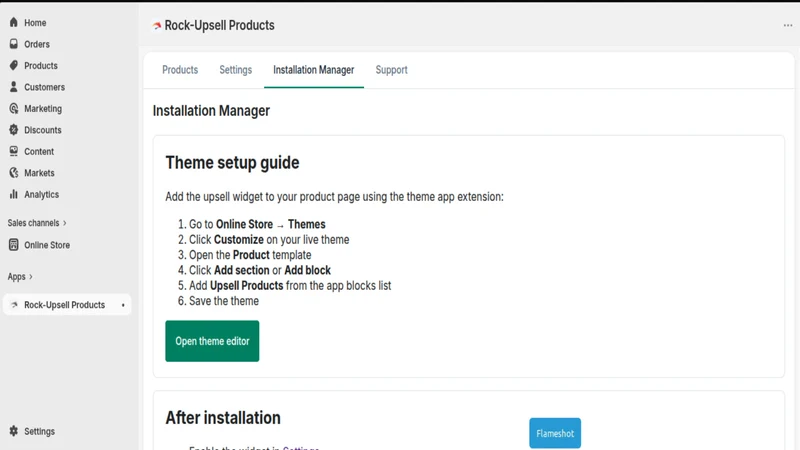Open Customers in the sidebar

tap(44, 87)
